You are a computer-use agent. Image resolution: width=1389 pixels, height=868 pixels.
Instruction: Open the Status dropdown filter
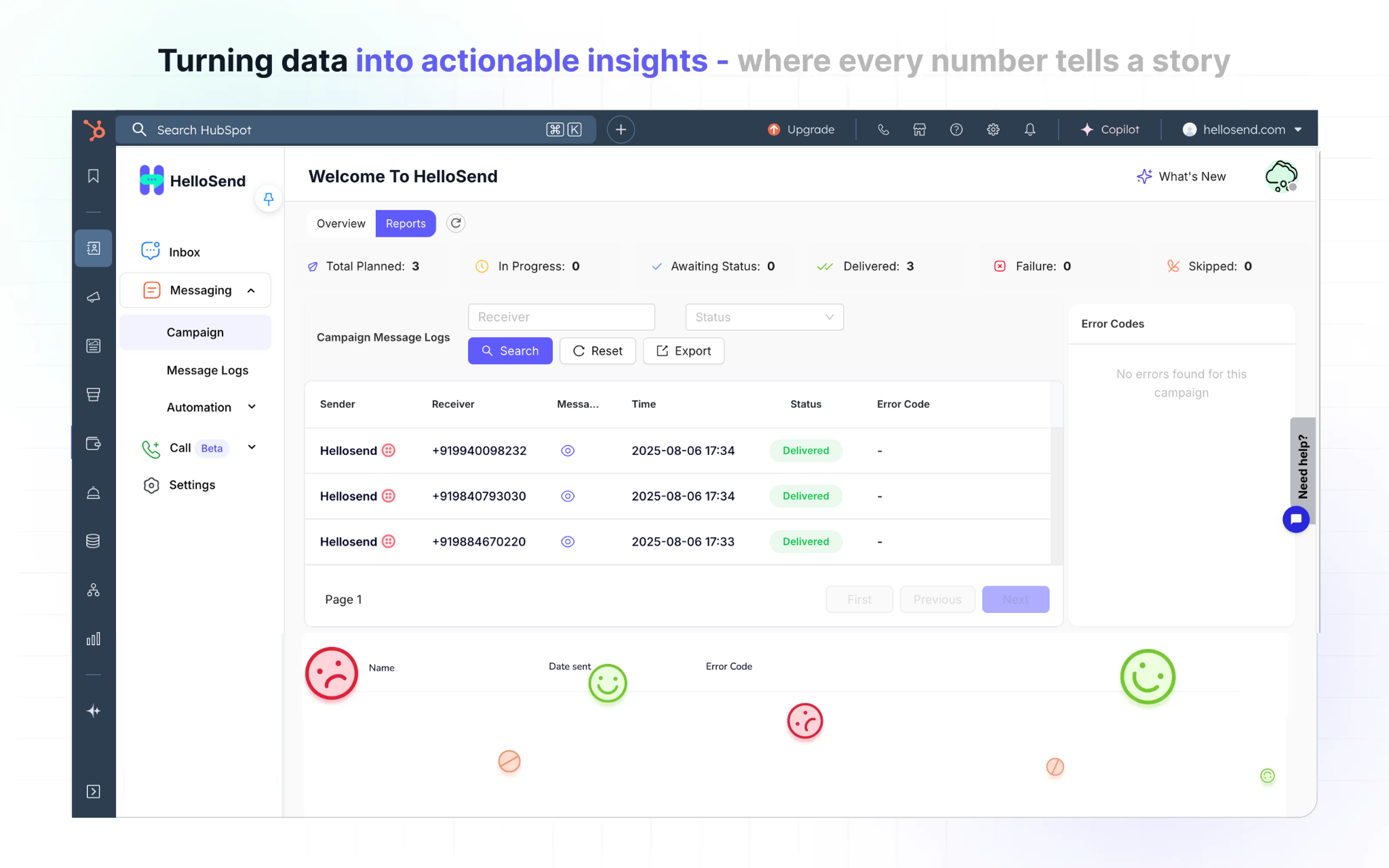[764, 317]
